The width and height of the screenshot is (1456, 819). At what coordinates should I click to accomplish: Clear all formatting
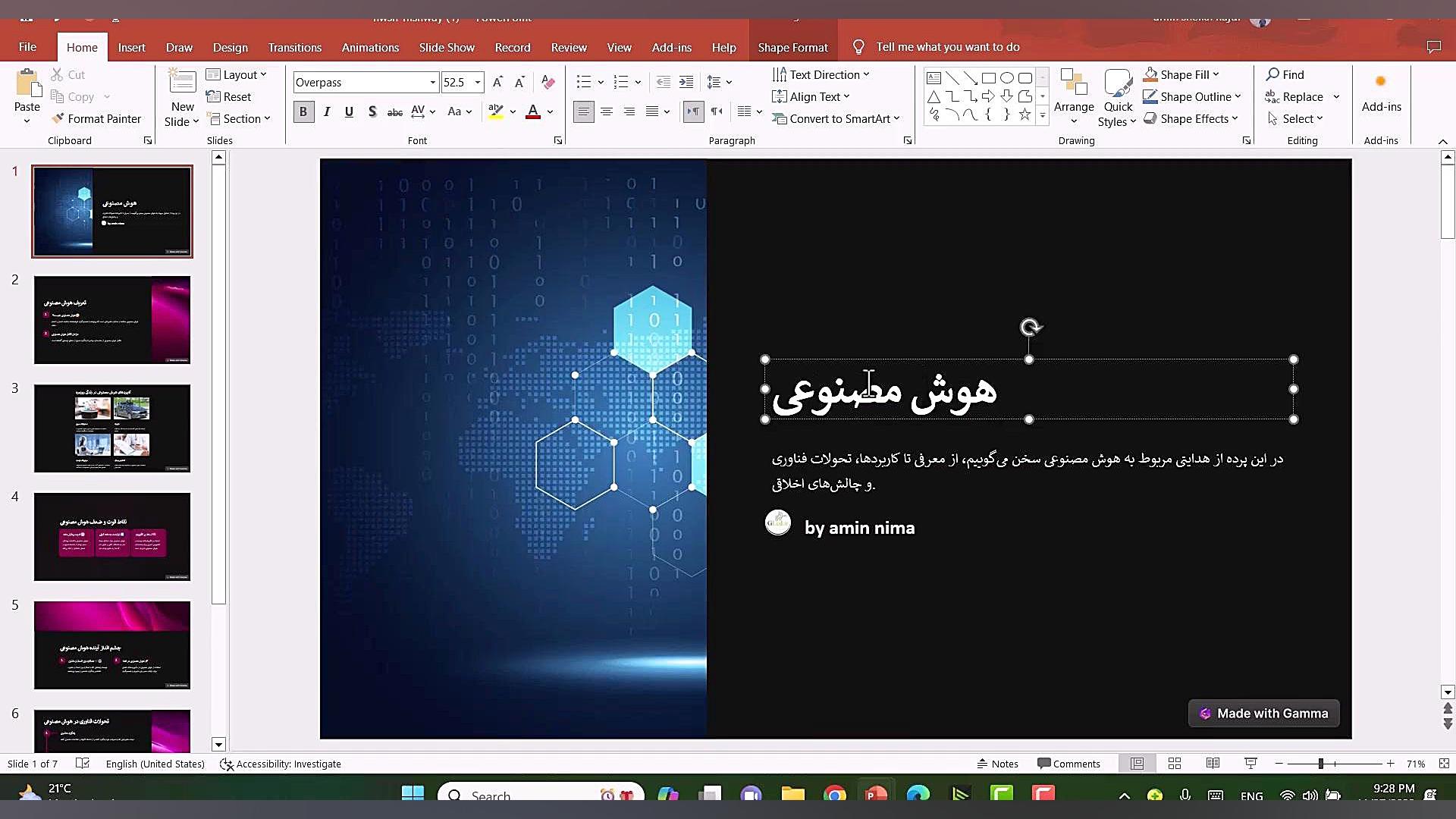(x=548, y=82)
